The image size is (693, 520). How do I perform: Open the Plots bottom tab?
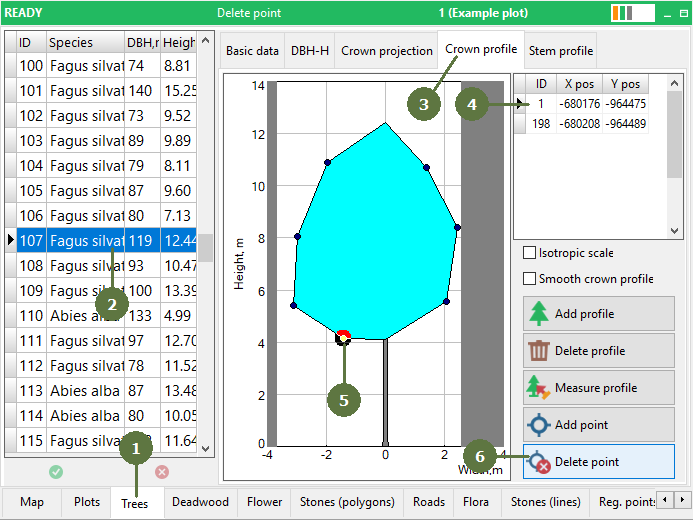pos(87,502)
